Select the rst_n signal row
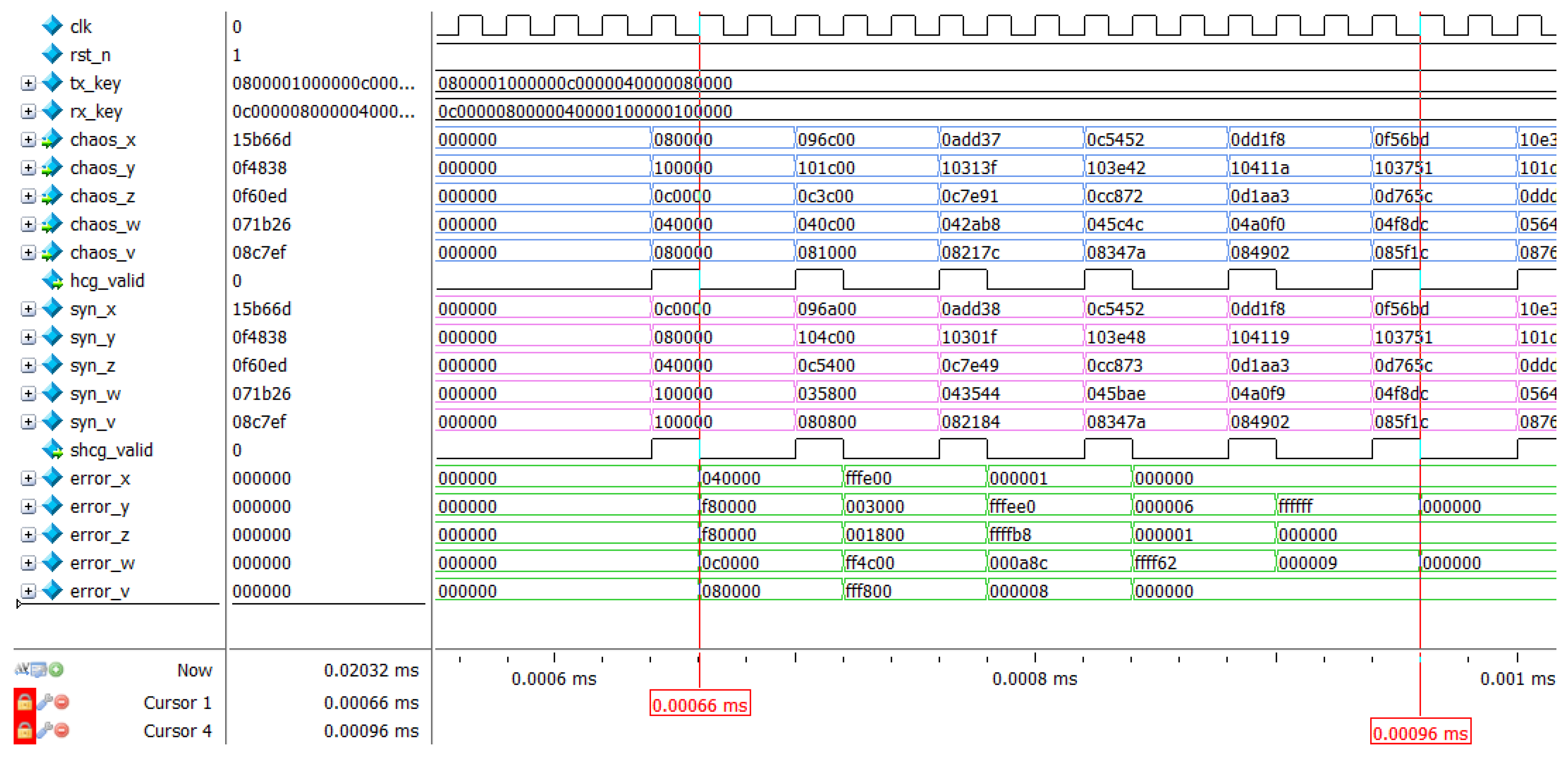Image resolution: width=1568 pixels, height=763 pixels. (x=90, y=55)
